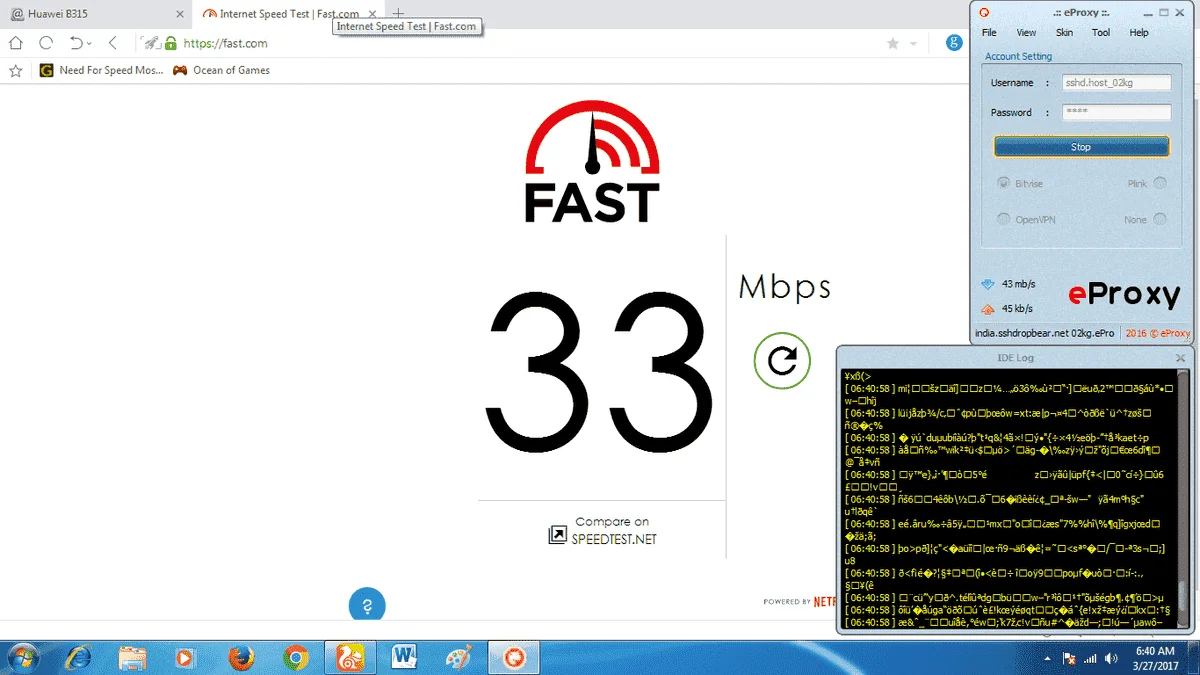Click the rocket speed-mode icon in address bar
This screenshot has height=675, width=1200.
[150, 43]
